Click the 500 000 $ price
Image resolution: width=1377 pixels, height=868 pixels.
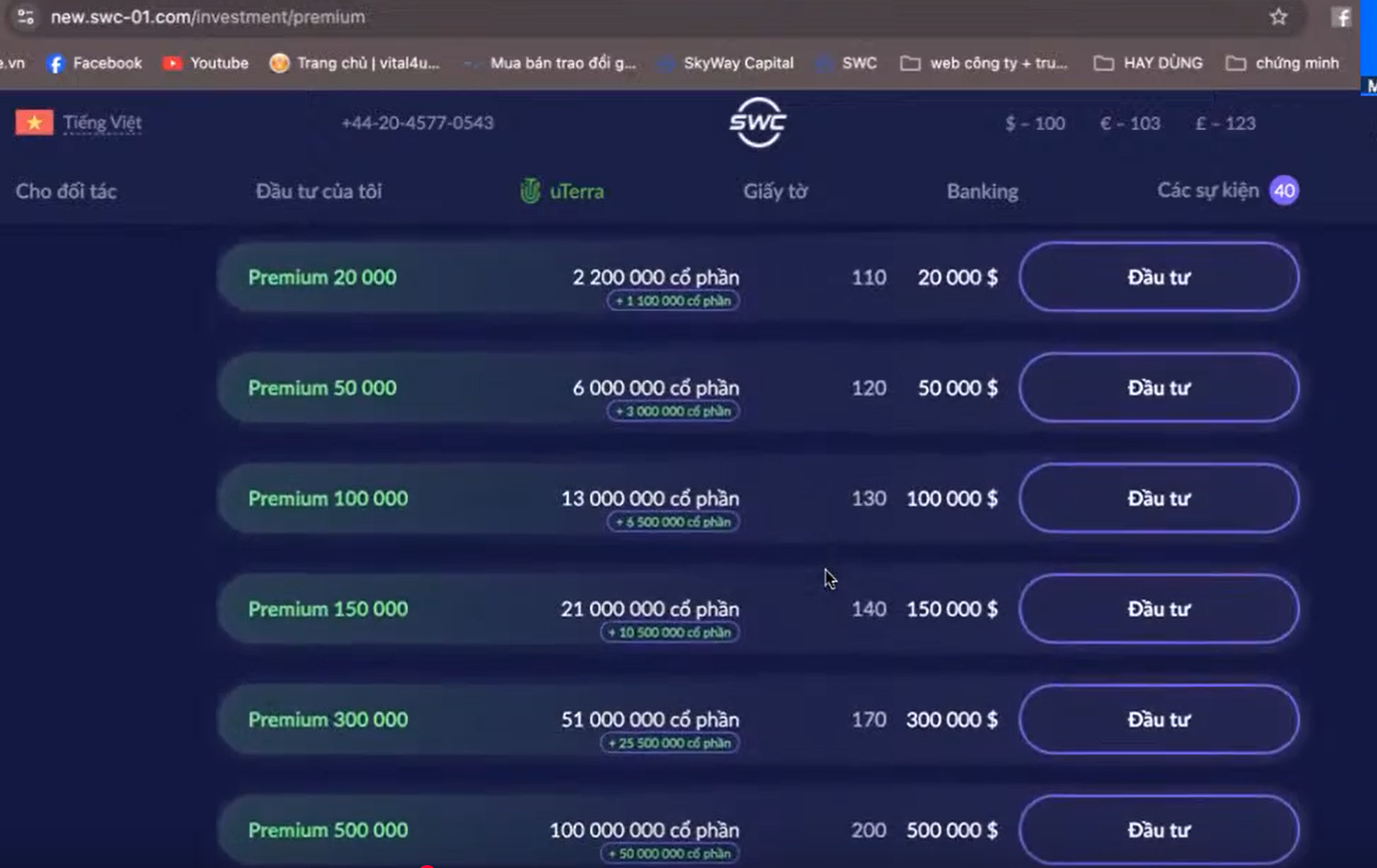point(952,829)
